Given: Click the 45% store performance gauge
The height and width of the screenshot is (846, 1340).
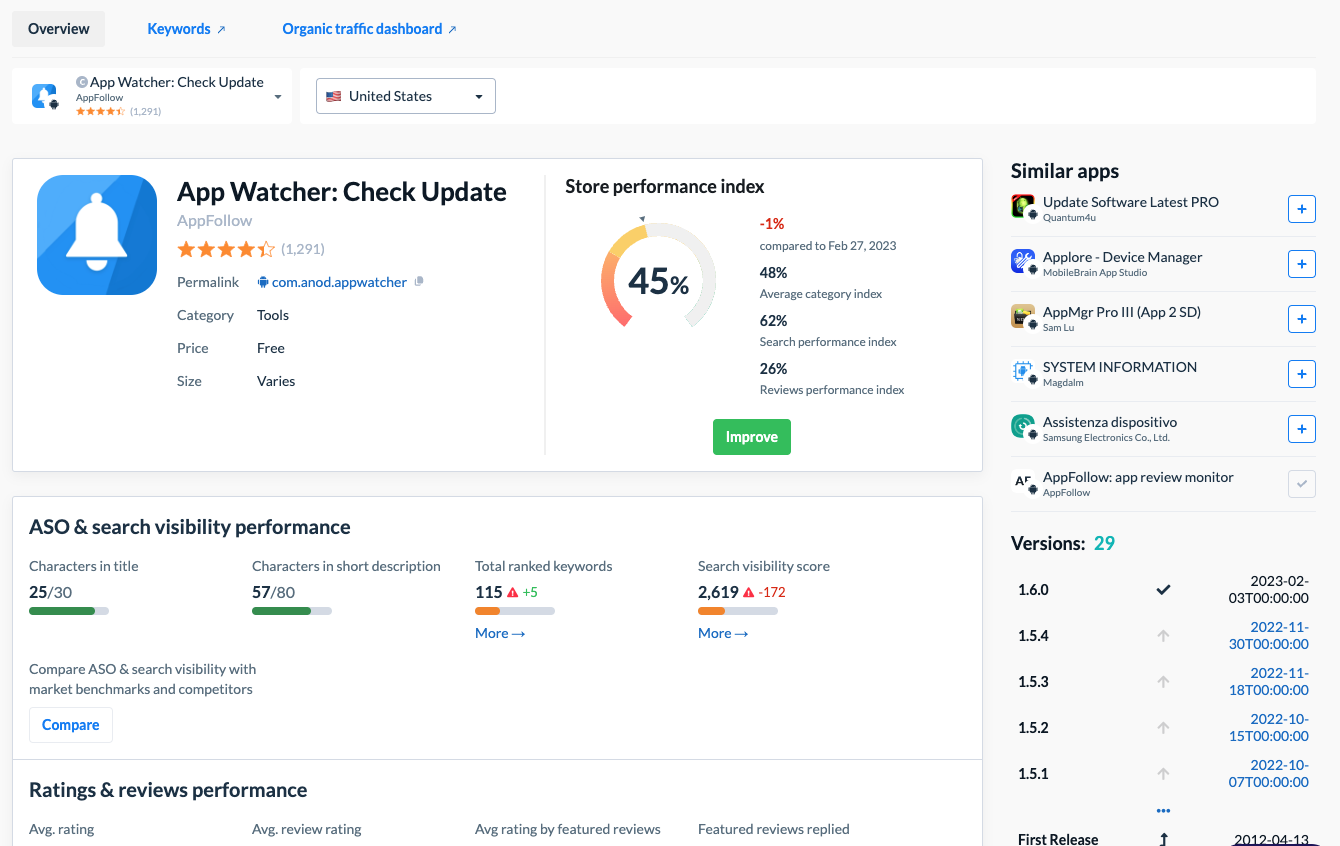Looking at the screenshot, I should coord(658,276).
